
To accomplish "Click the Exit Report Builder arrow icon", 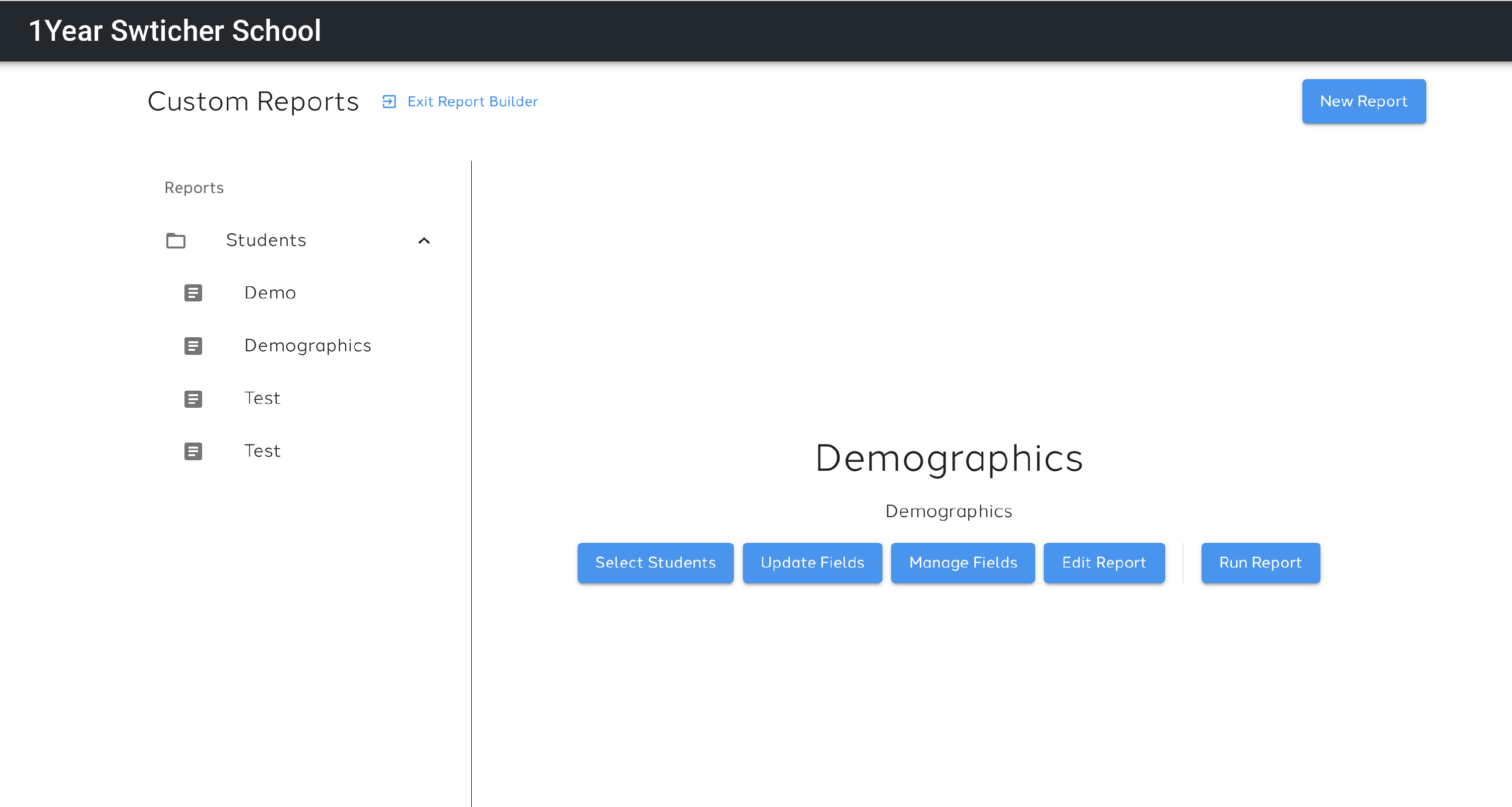I will [389, 101].
